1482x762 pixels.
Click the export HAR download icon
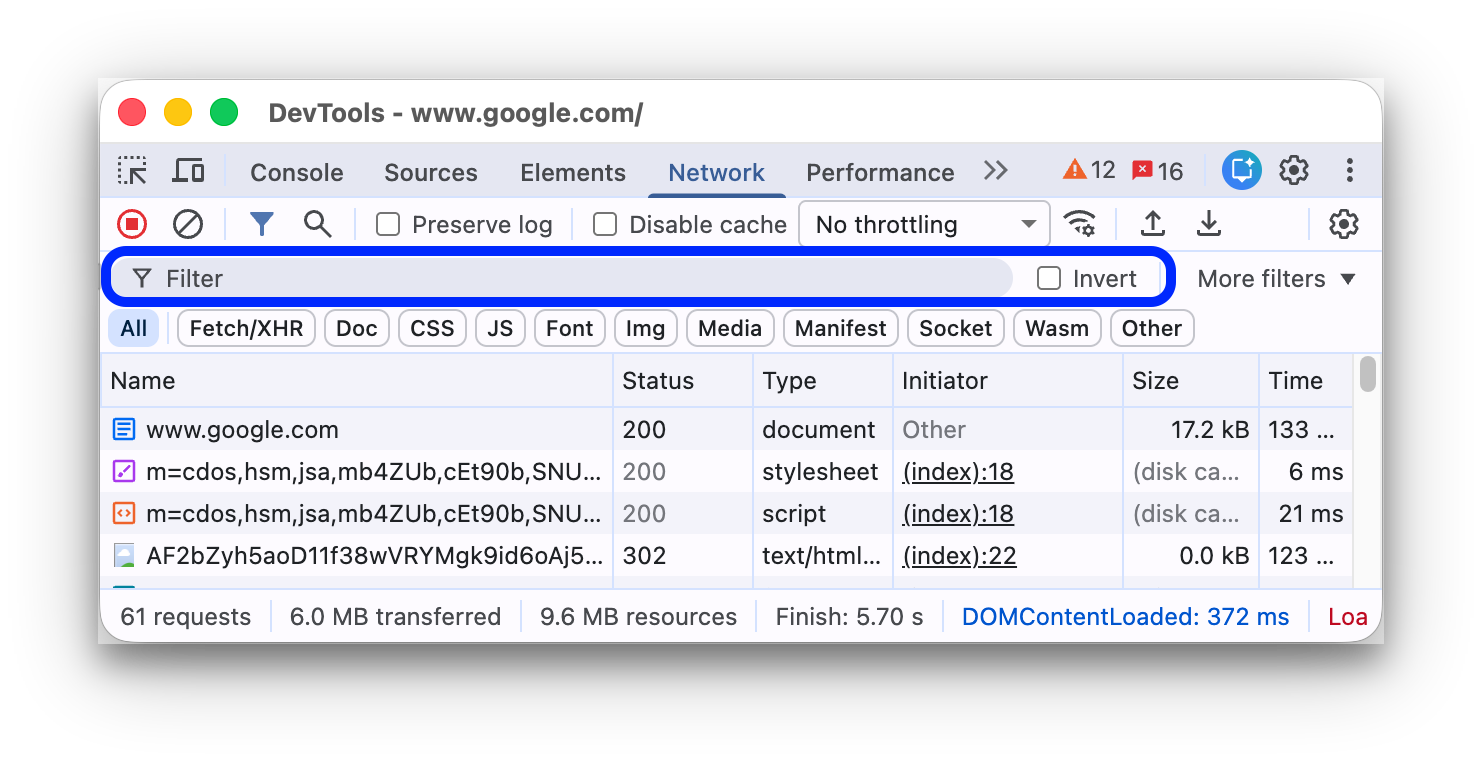pyautogui.click(x=1209, y=224)
